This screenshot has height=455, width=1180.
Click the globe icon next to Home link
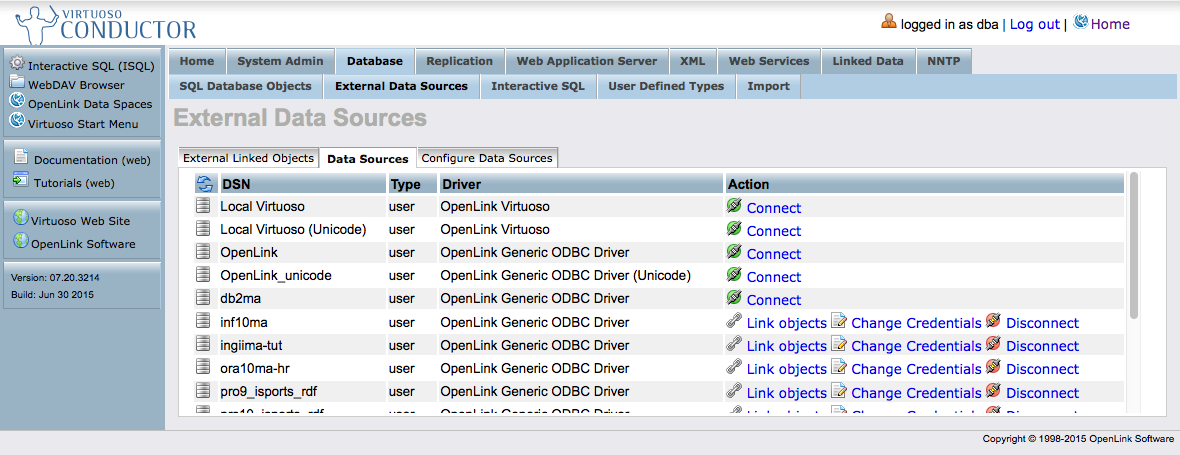point(1081,22)
